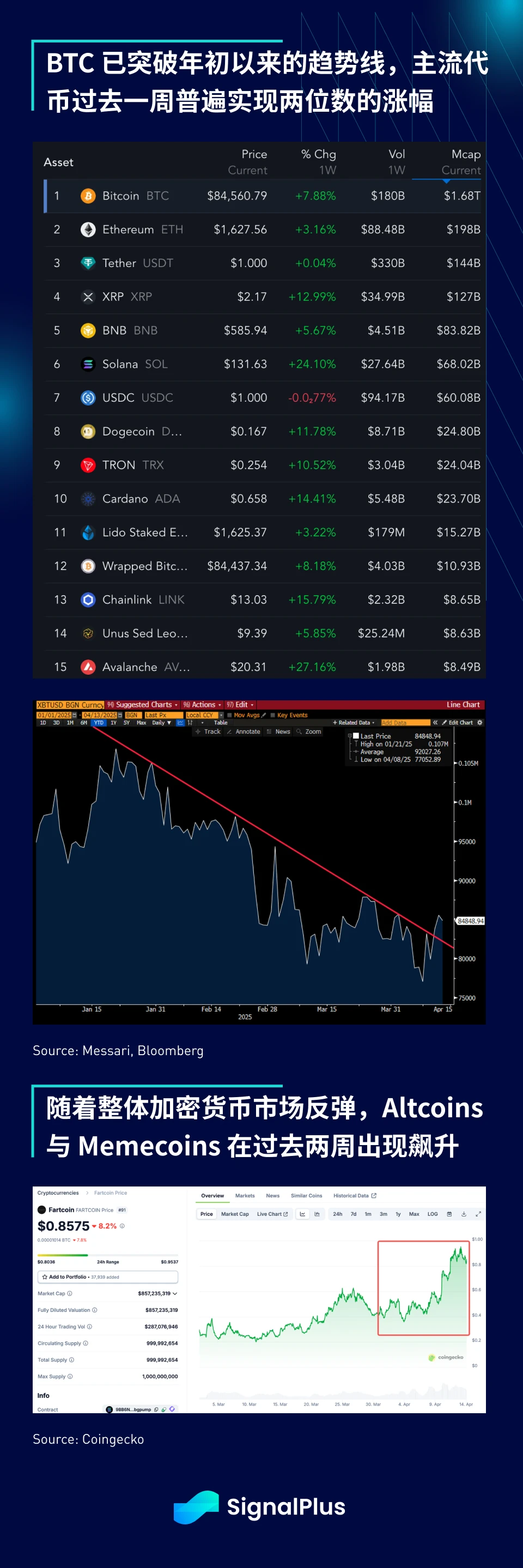Open the Similar Coins tab
Image resolution: width=523 pixels, height=1568 pixels.
coord(307,1195)
